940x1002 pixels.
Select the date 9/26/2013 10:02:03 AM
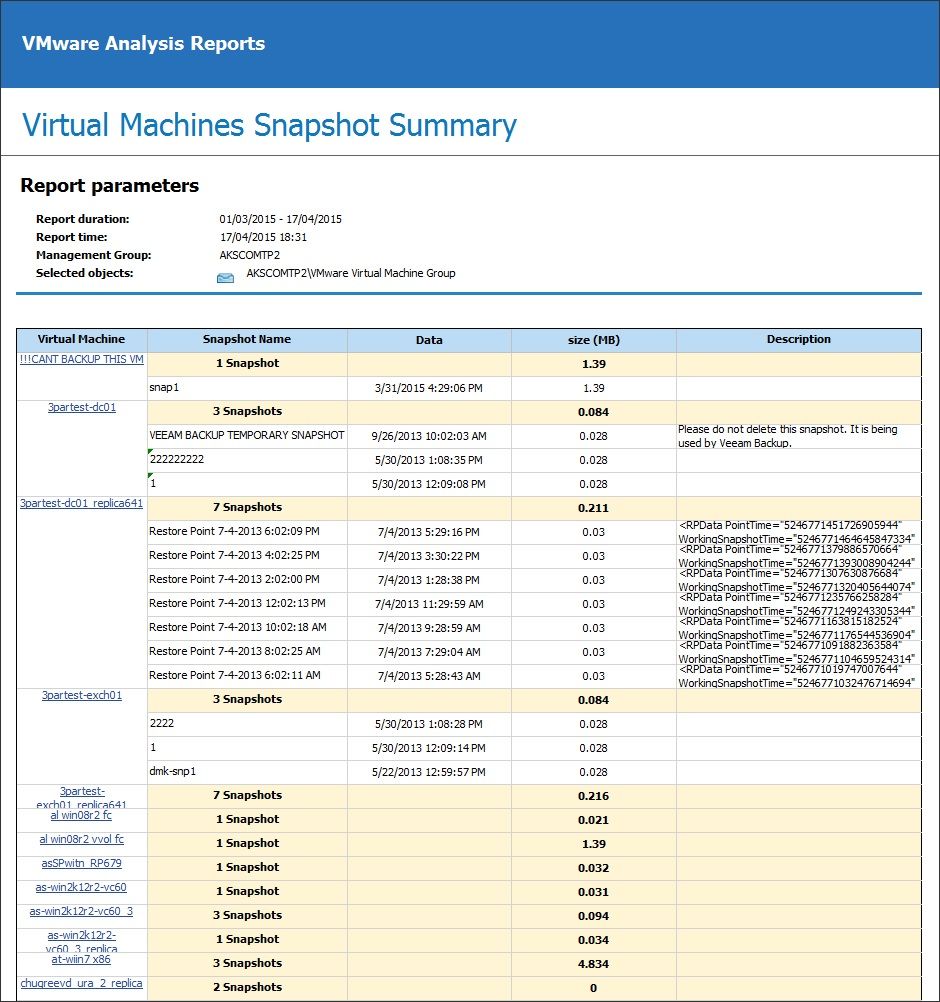pos(429,436)
